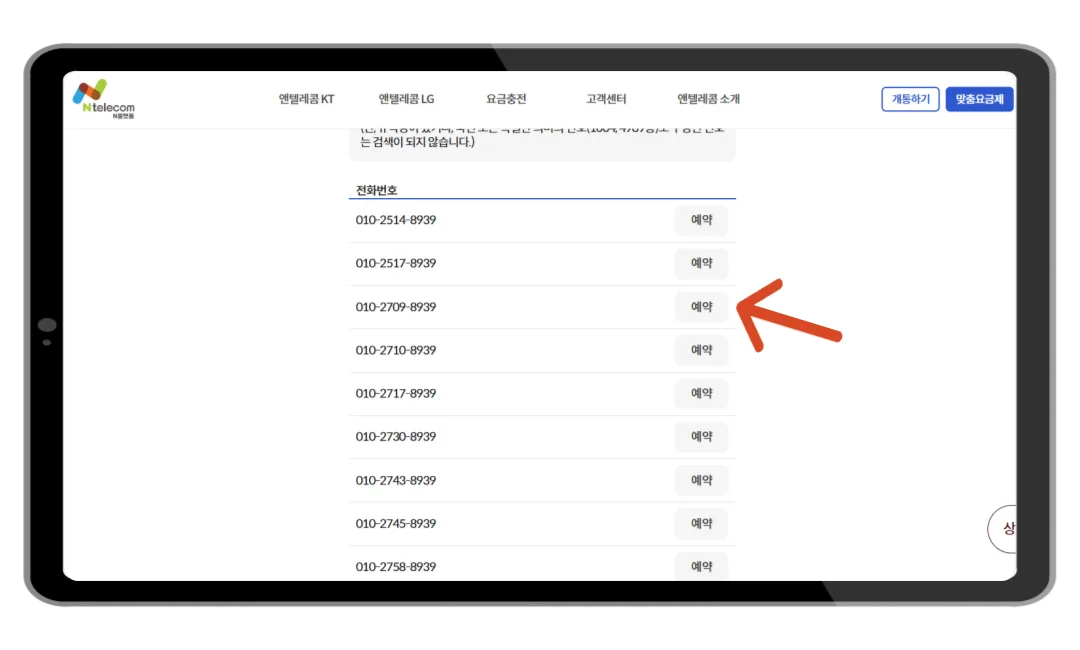Reserve number 010-2710-8939 with 예약
The height and width of the screenshot is (650, 1080).
(701, 350)
